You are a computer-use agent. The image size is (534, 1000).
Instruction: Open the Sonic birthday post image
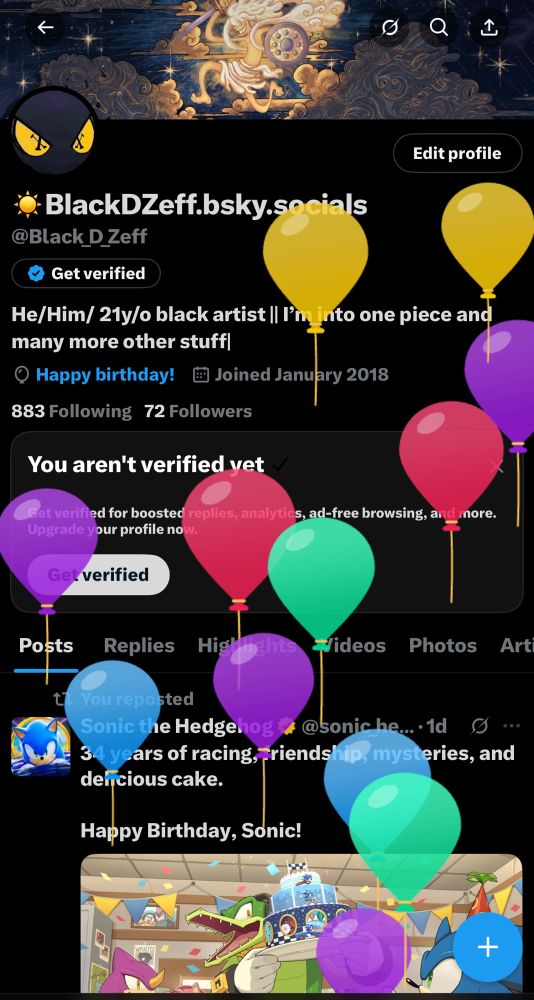301,924
